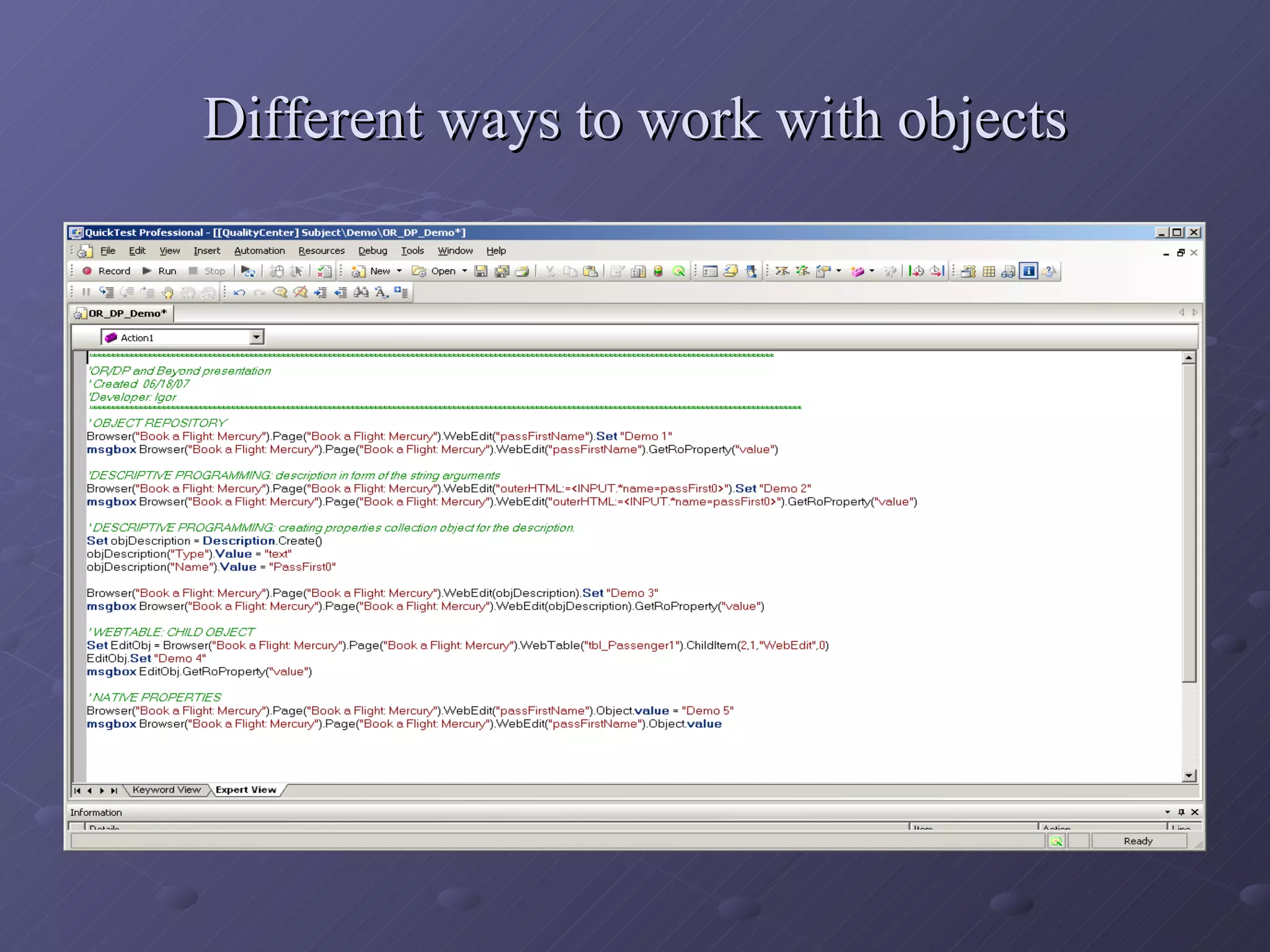Switch to Expert View tab

click(x=246, y=790)
